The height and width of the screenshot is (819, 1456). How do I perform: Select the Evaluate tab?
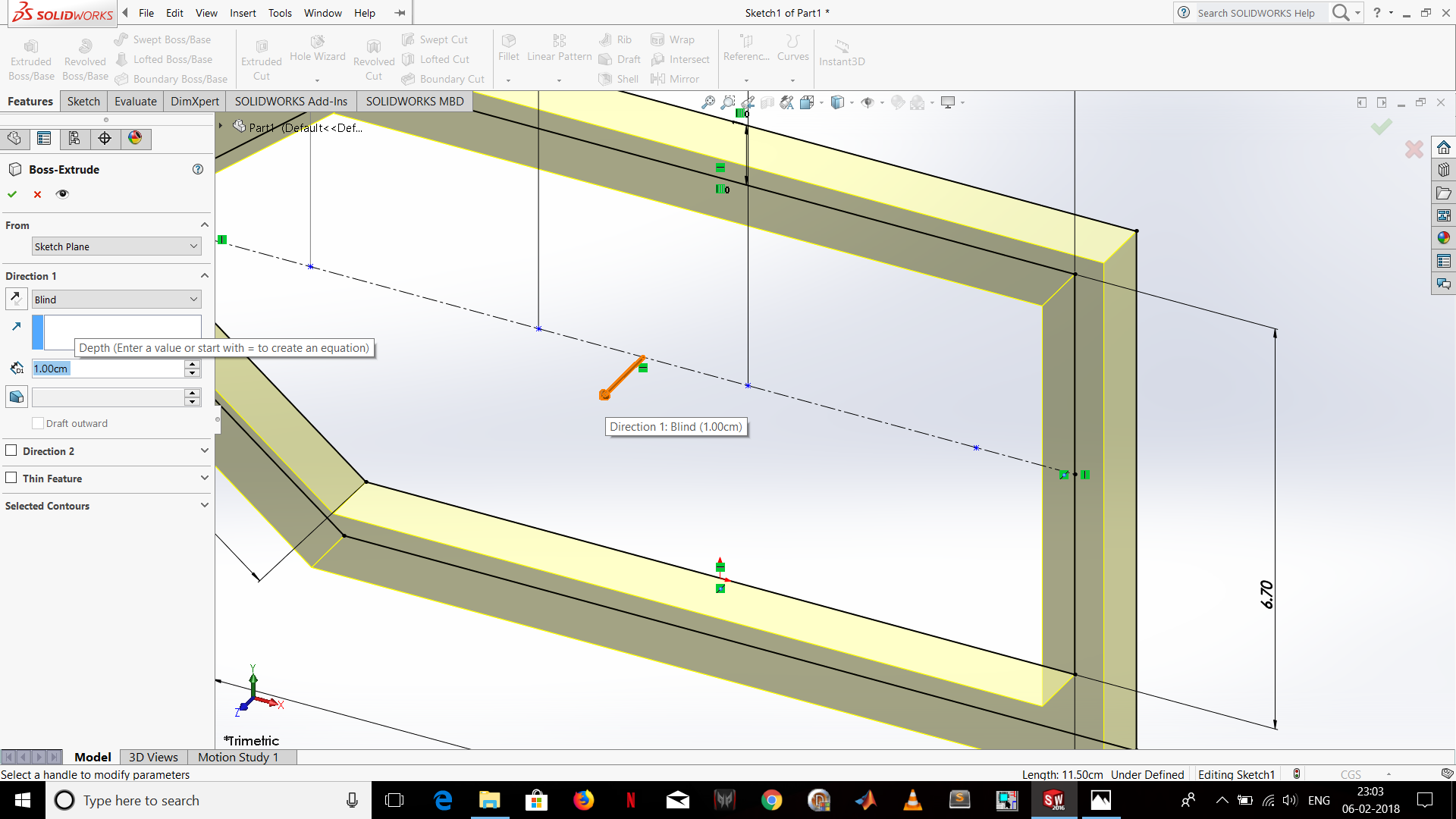(x=135, y=100)
